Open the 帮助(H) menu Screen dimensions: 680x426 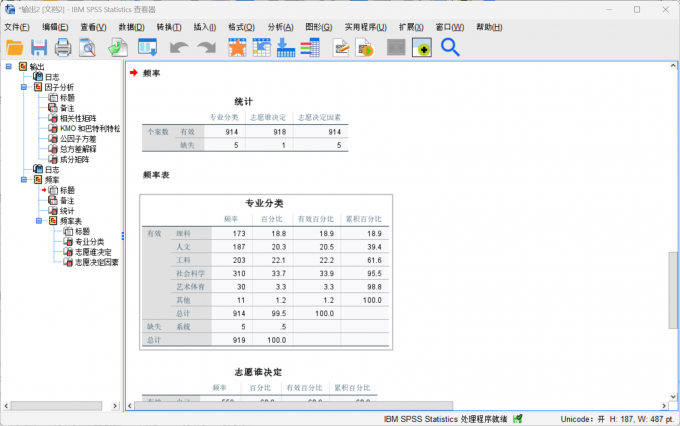pos(489,27)
